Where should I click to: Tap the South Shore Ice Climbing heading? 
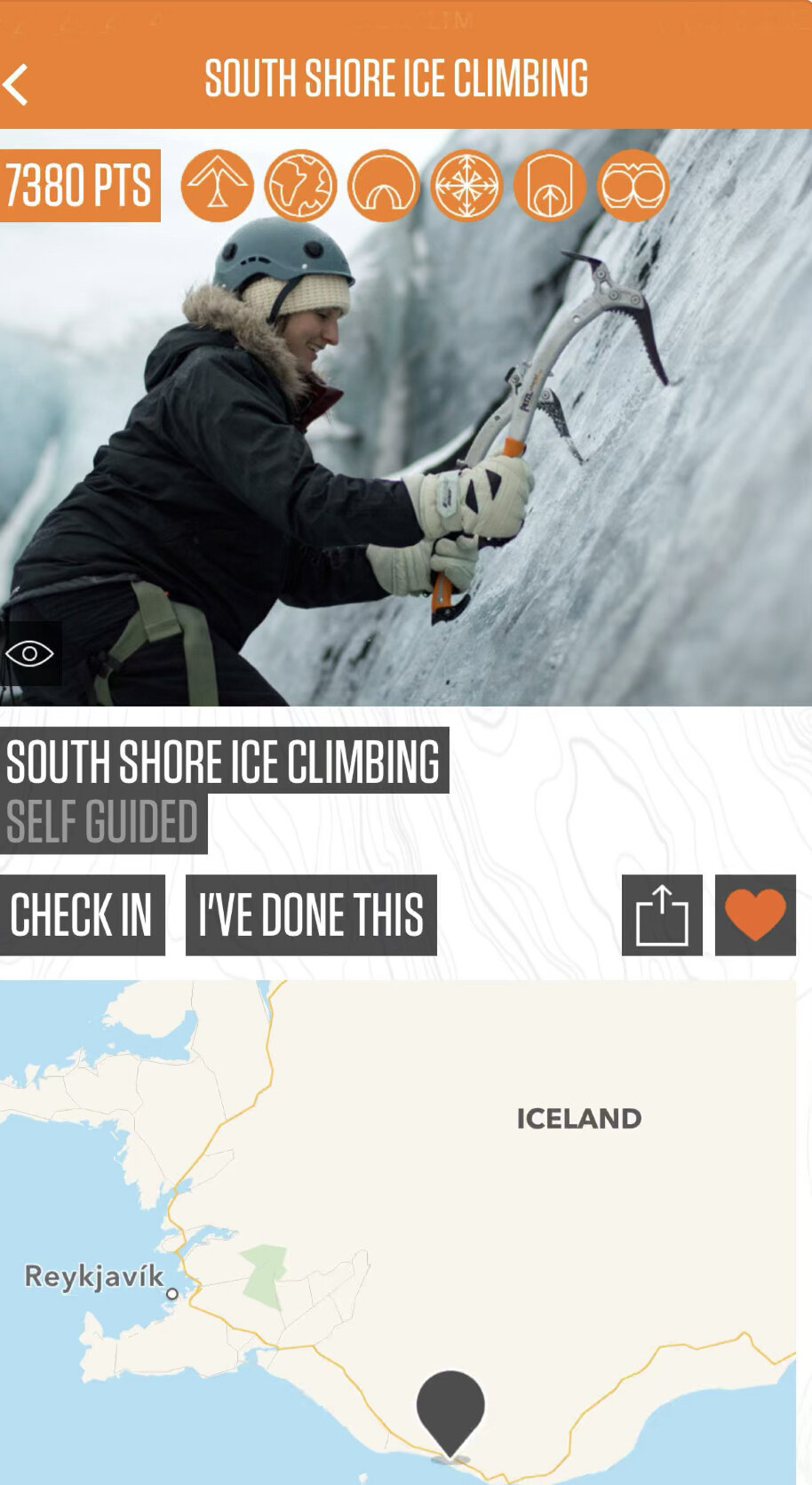224,761
